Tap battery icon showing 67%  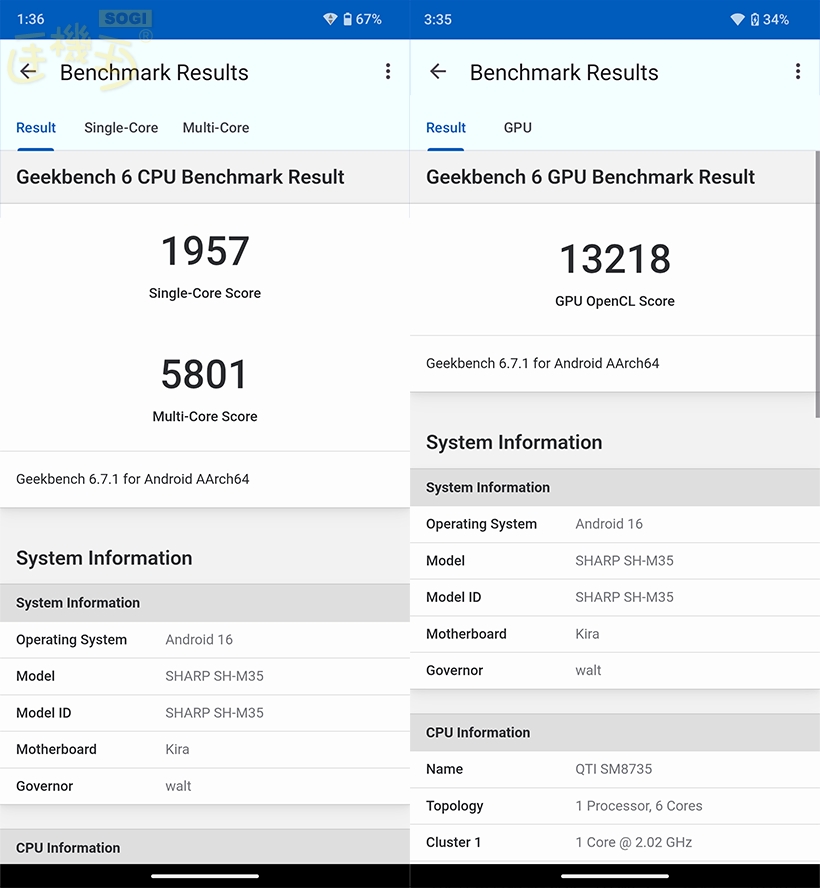[x=348, y=19]
